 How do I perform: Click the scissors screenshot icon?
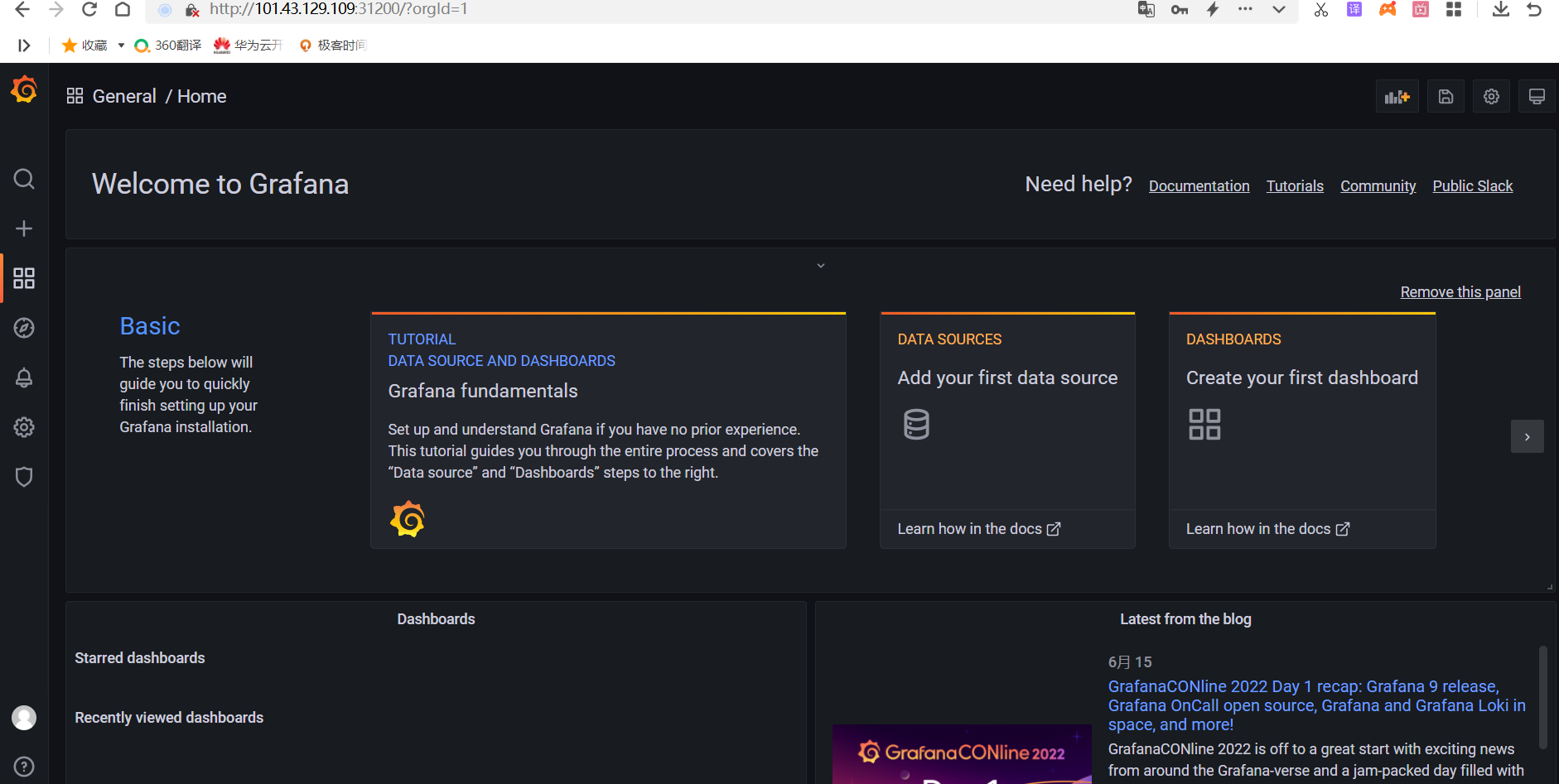[1320, 9]
